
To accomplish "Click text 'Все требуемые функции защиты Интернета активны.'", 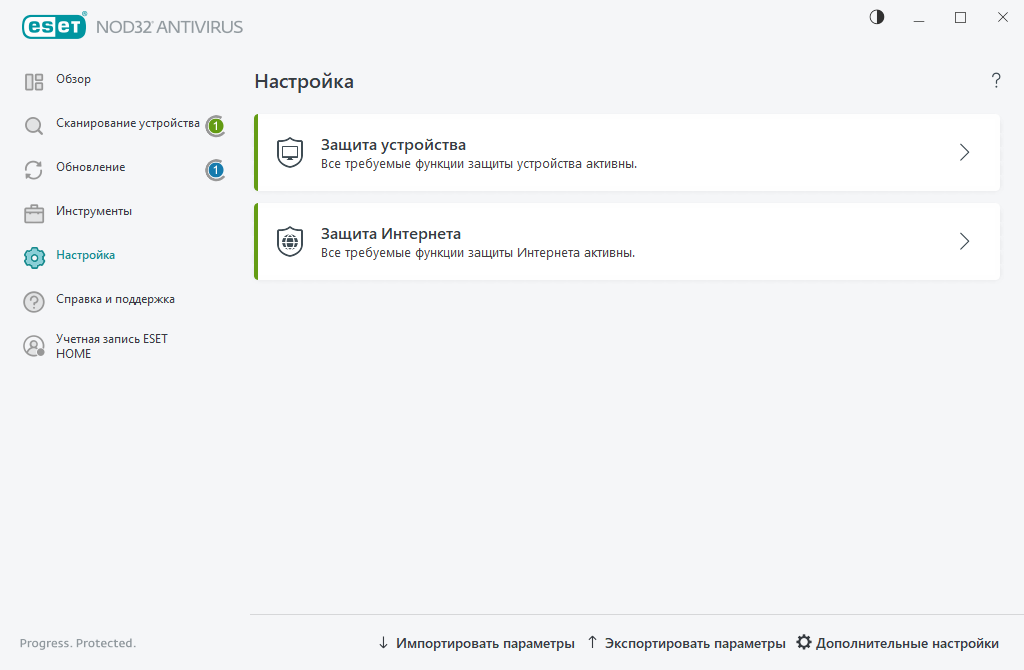I will 477,253.
